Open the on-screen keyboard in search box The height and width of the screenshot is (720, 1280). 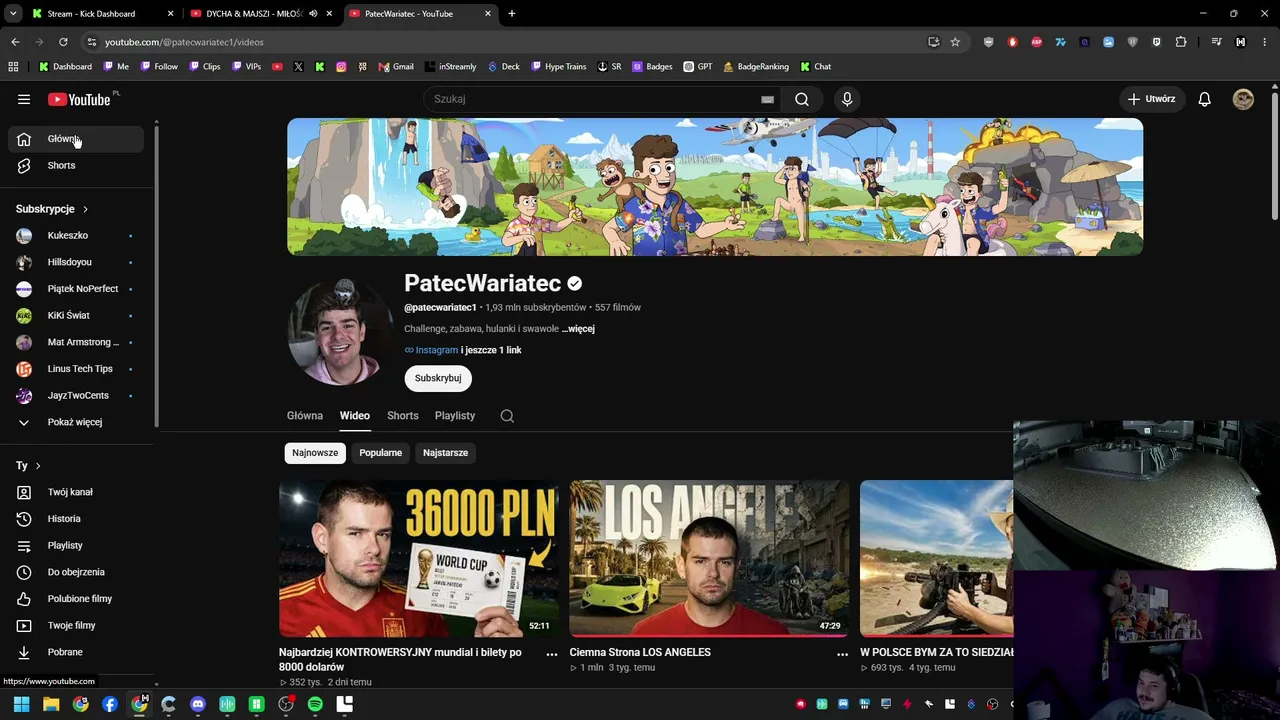pyautogui.click(x=767, y=99)
